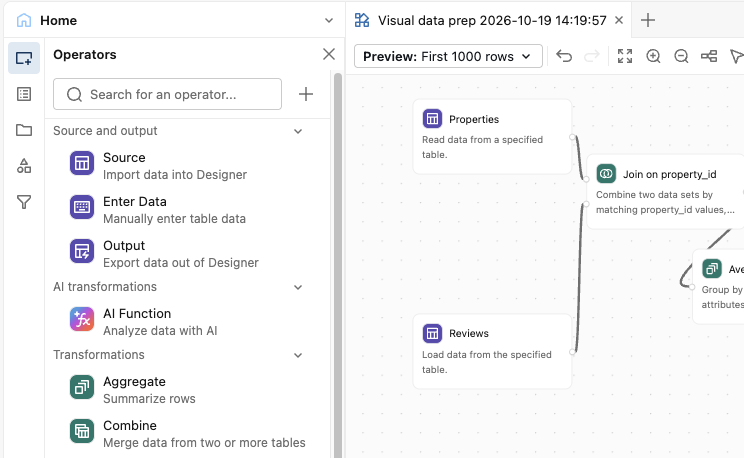Click the Transformations heading
This screenshot has width=744, height=458.
(x=99, y=355)
